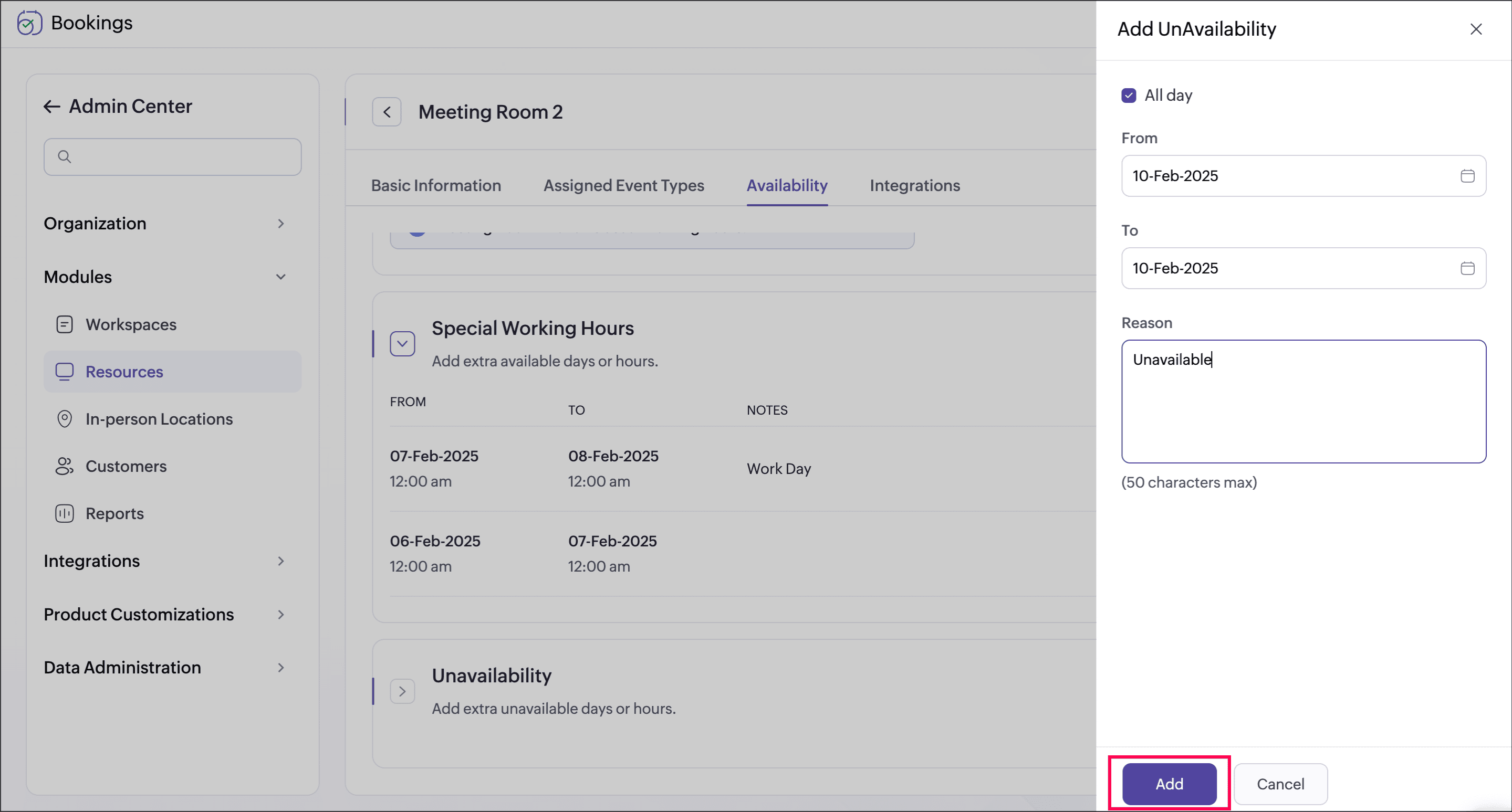Screen dimensions: 1512x812
Task: Select the Resources module
Action: tap(173, 372)
